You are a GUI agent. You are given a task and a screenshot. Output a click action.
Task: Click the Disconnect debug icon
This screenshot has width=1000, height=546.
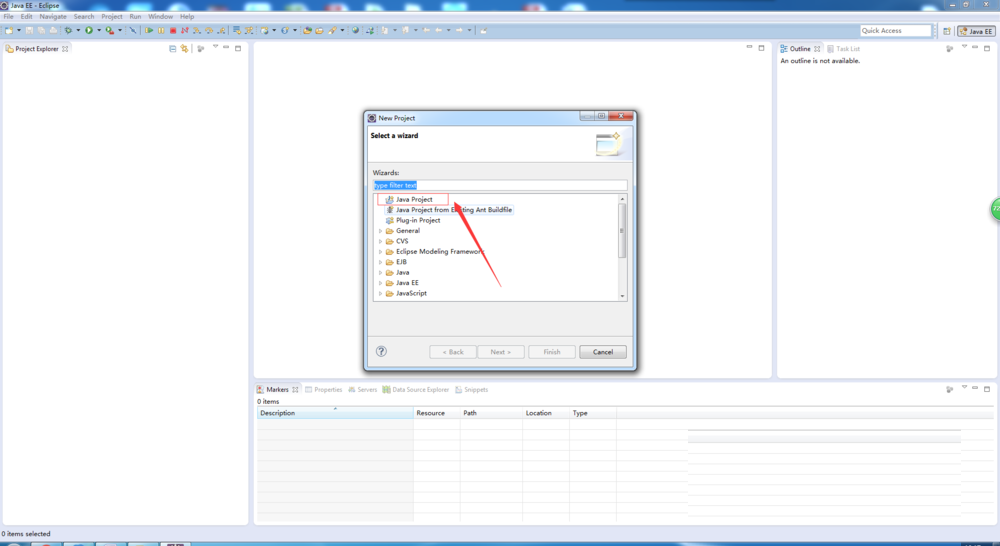click(185, 31)
